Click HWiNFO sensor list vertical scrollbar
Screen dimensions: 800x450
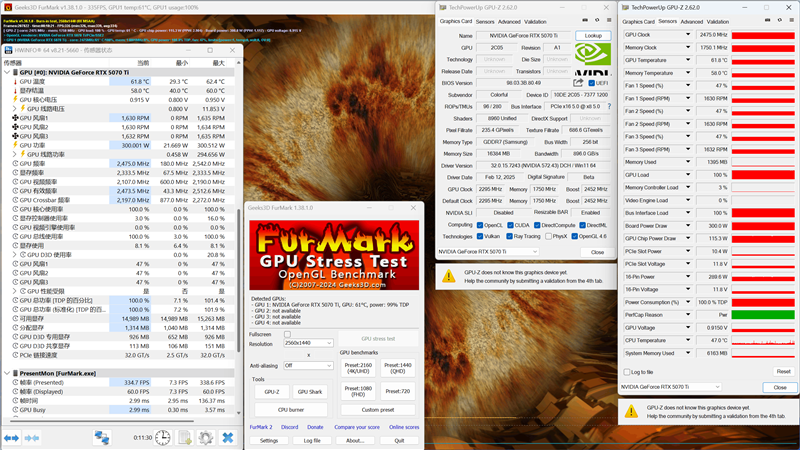[x=238, y=281]
